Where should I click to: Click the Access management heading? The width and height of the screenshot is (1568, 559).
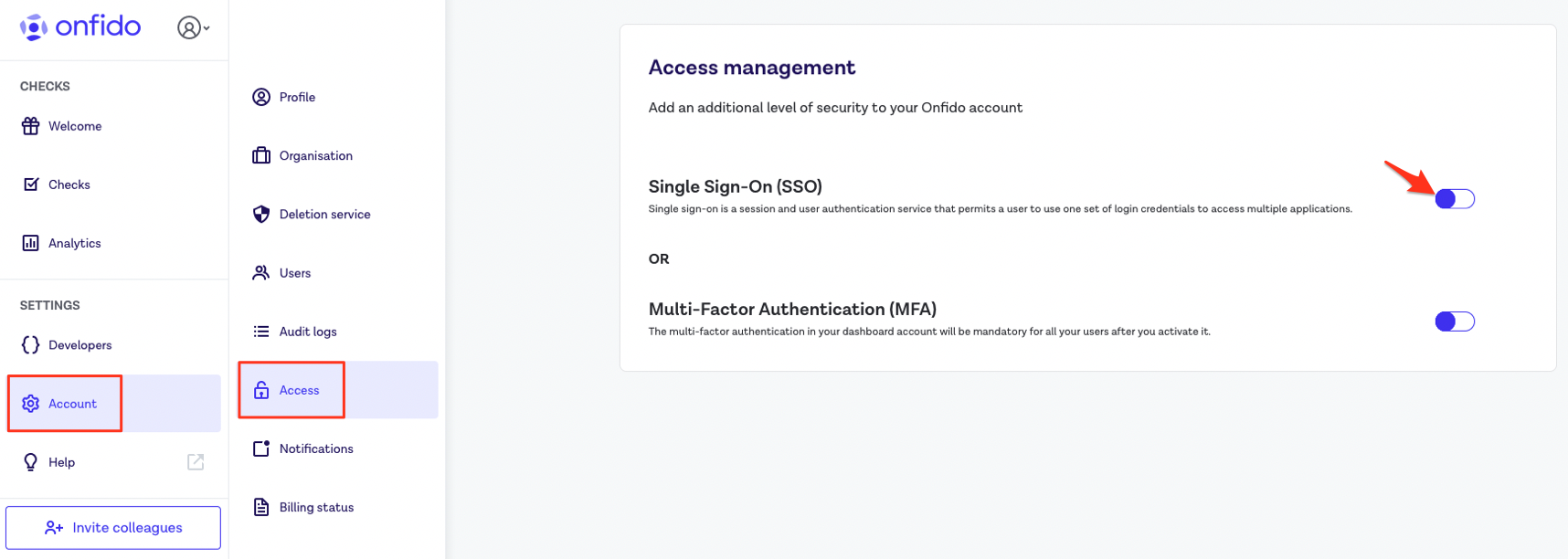(x=752, y=68)
